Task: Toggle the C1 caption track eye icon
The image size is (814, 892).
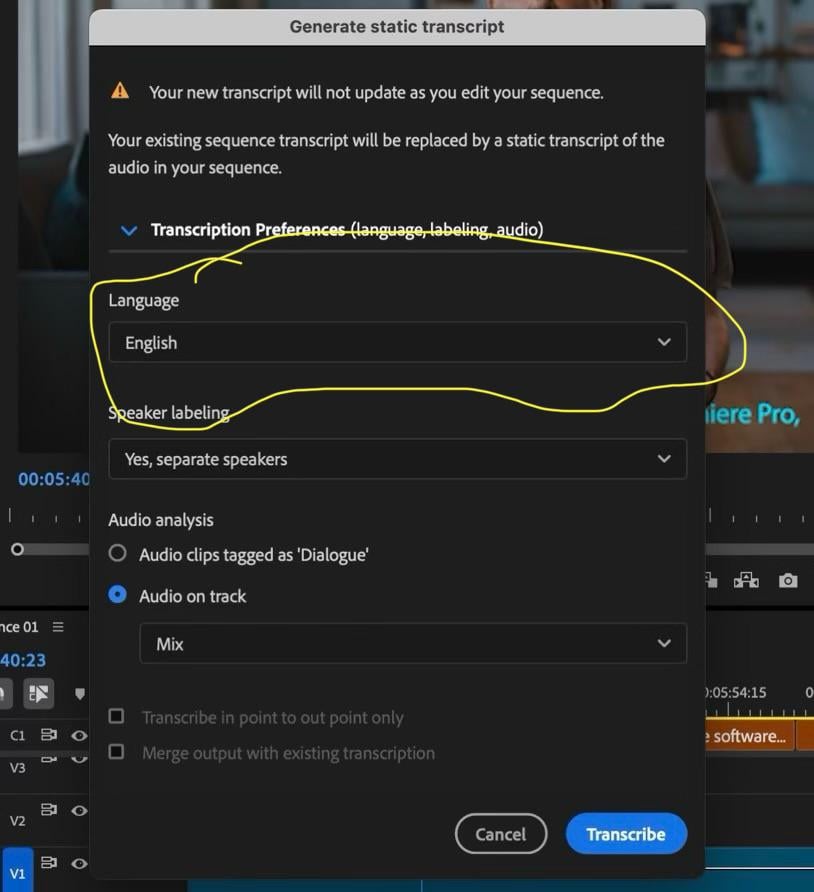Action: click(x=79, y=735)
